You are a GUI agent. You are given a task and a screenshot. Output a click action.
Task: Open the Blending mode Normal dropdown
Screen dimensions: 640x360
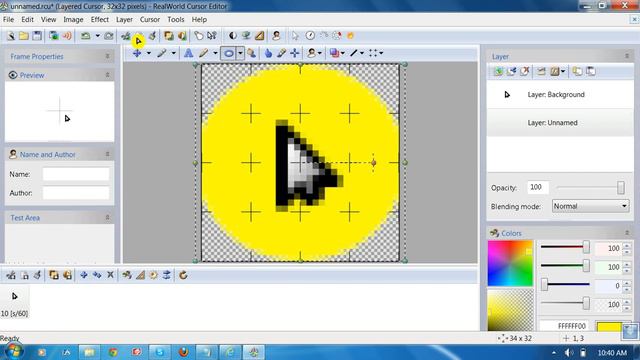coord(590,206)
